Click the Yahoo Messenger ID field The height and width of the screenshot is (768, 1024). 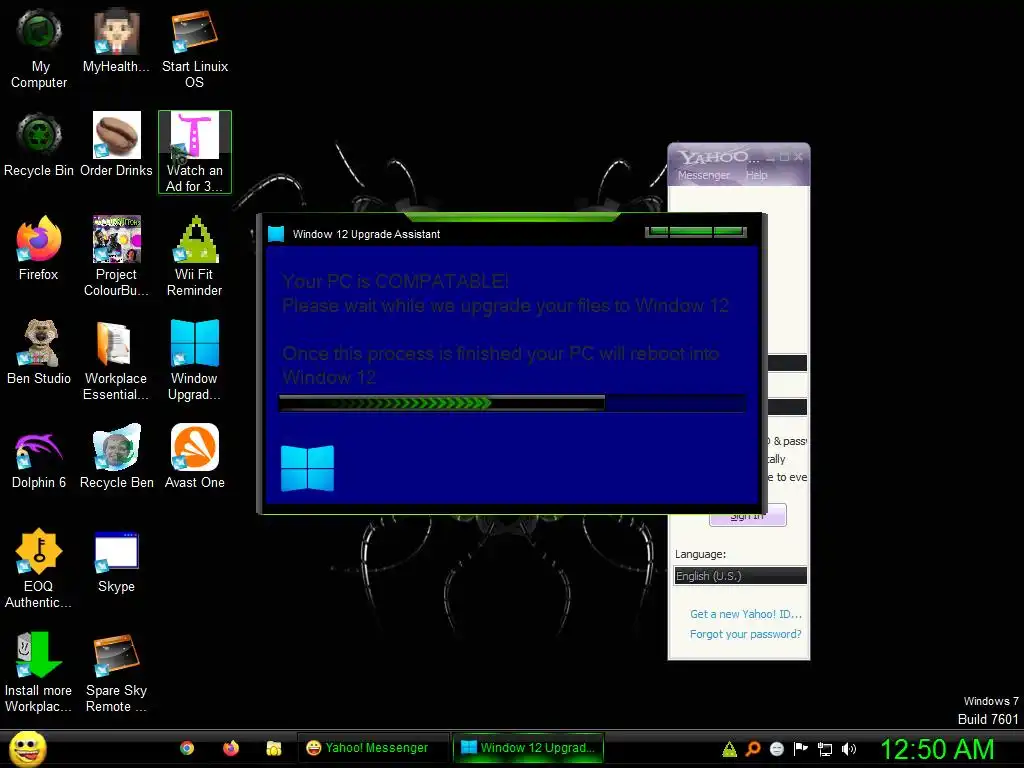coord(787,363)
